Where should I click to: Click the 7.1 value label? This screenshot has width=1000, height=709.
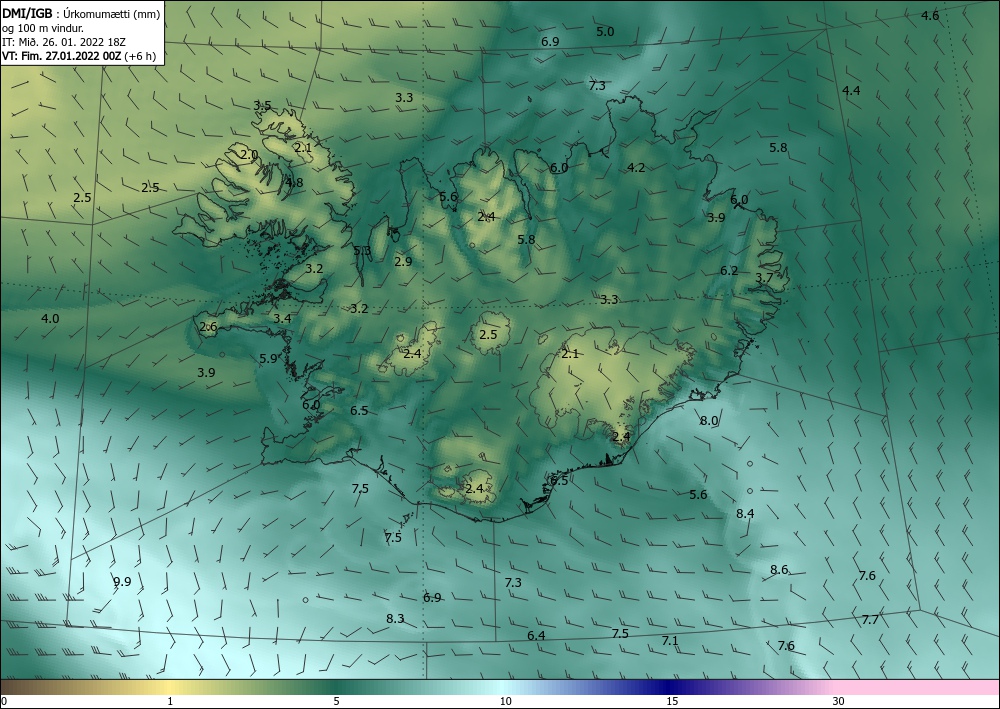tap(670, 641)
